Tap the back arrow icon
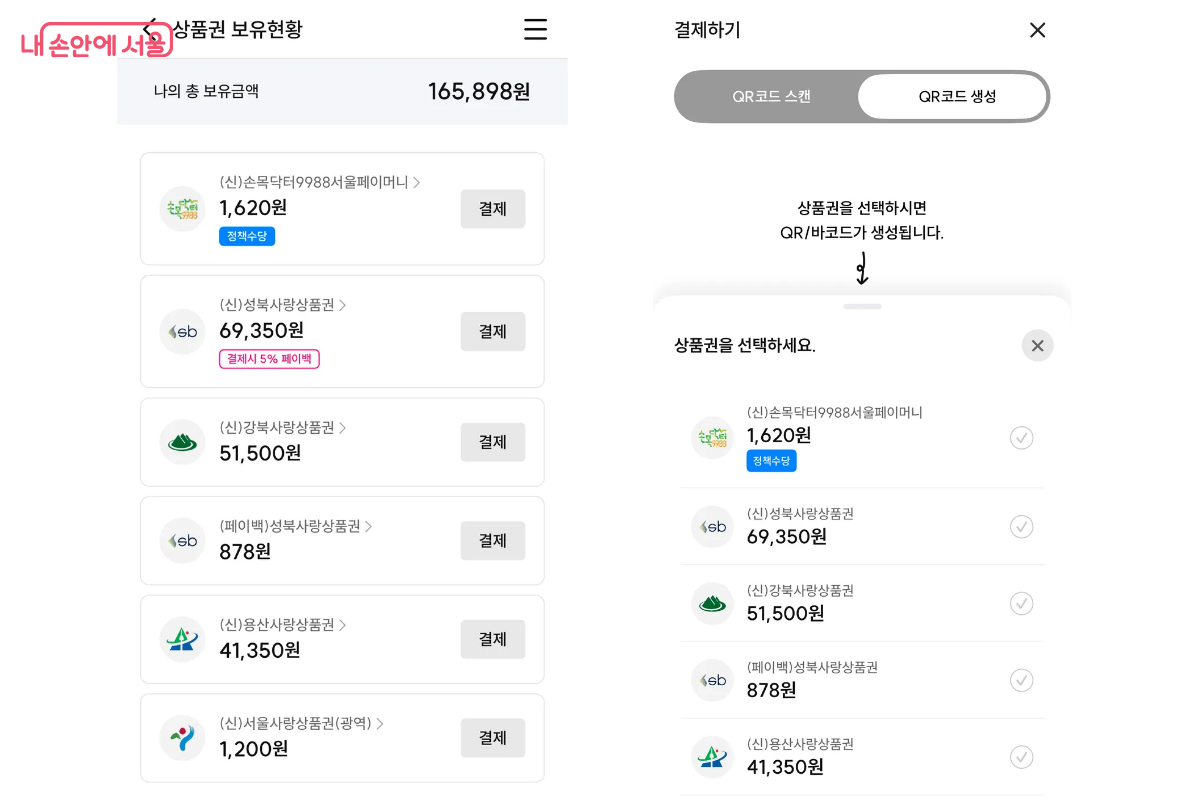Viewport: 1200px width, 800px height. click(x=150, y=29)
